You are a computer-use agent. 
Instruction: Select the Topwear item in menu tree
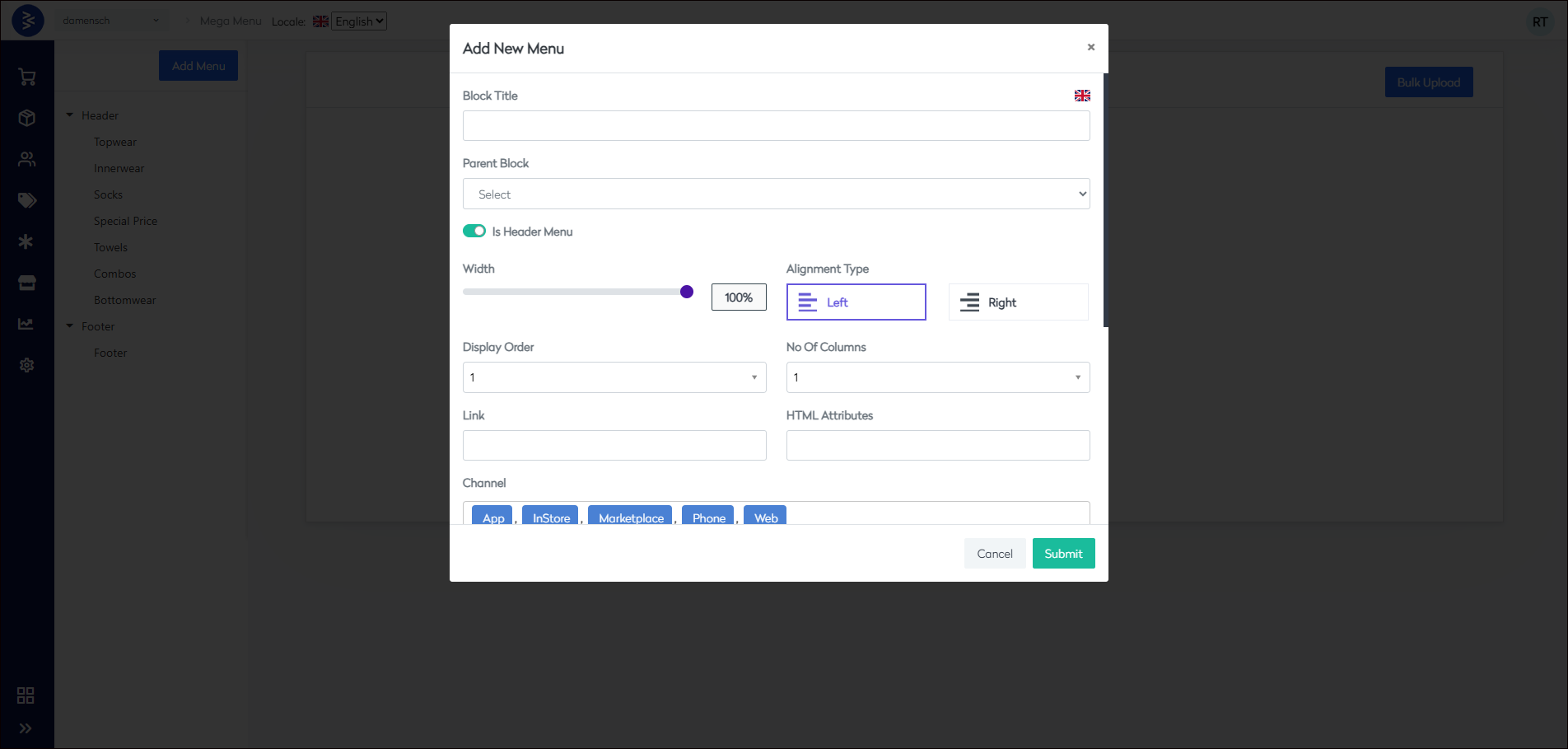tap(115, 142)
